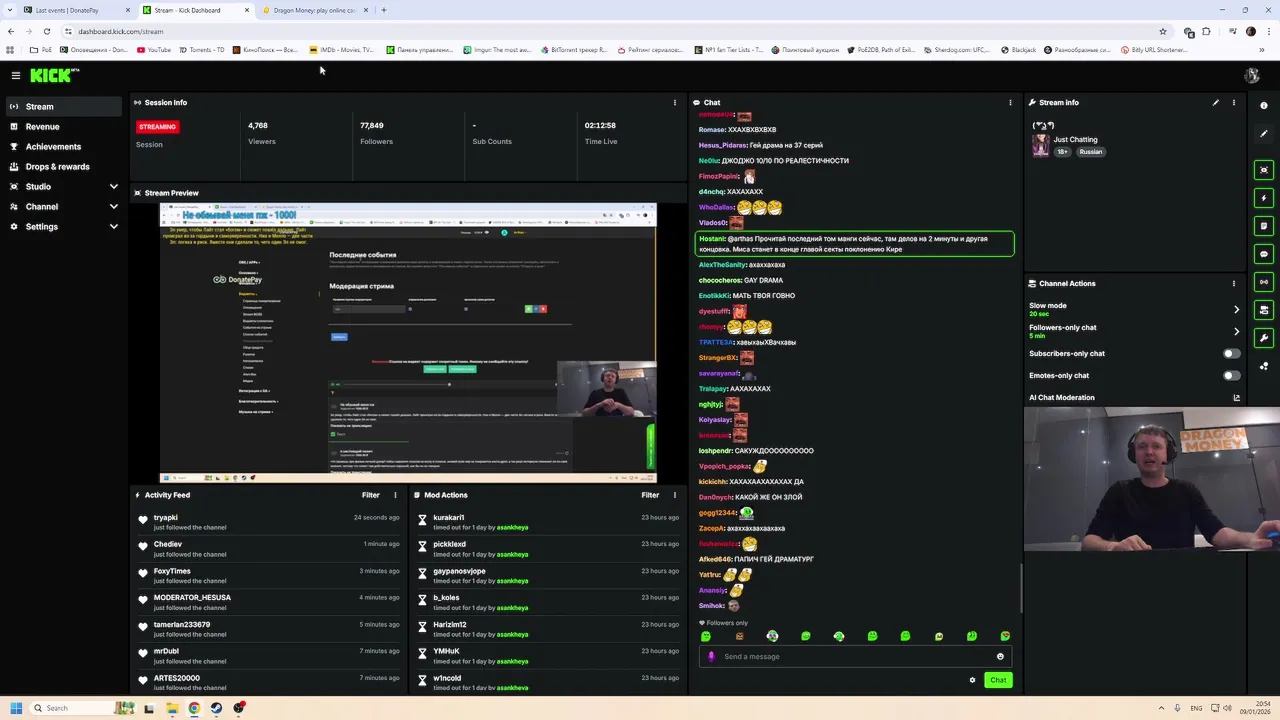Click the bubbles icon at bottom of right toolbar
Screen dimensions: 1280x720
[1264, 366]
